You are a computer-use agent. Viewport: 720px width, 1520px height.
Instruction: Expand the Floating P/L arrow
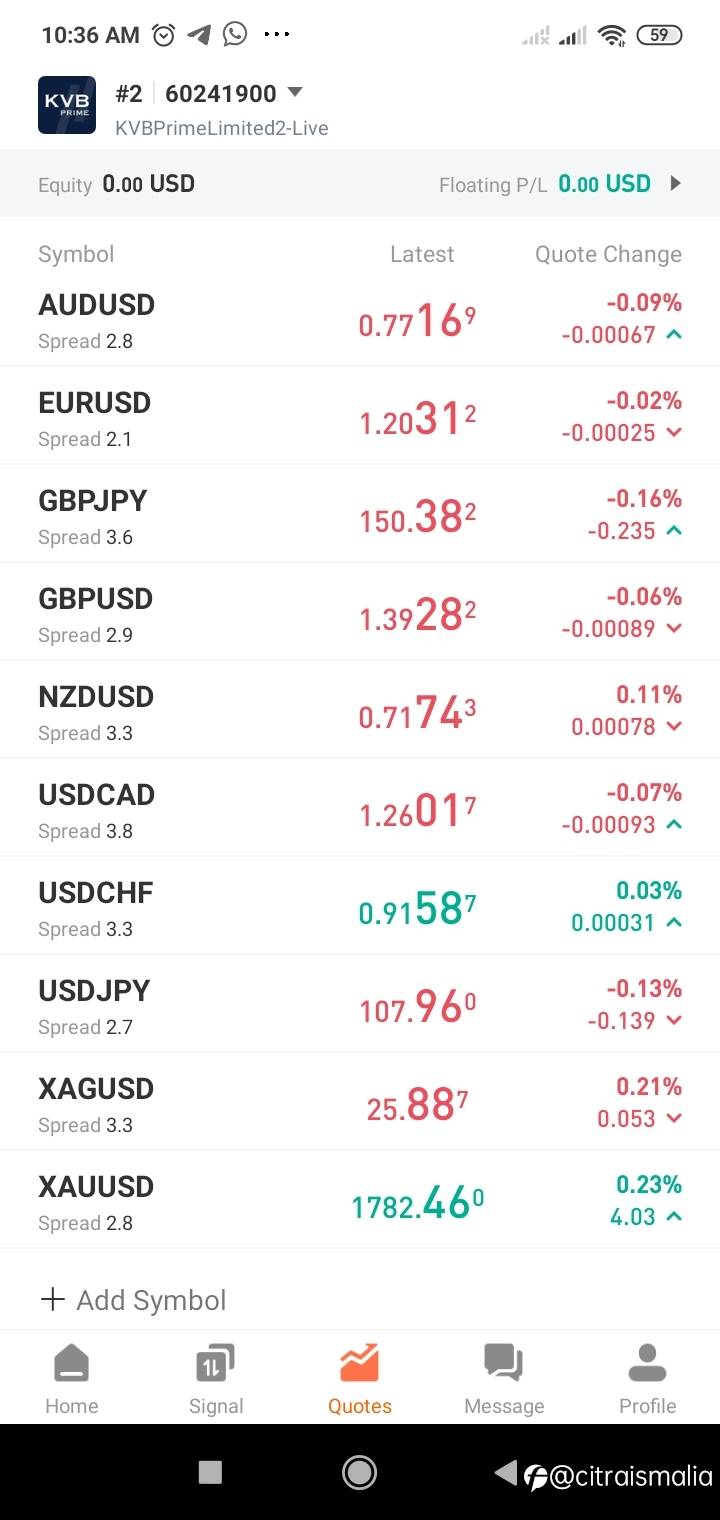pyautogui.click(x=676, y=184)
